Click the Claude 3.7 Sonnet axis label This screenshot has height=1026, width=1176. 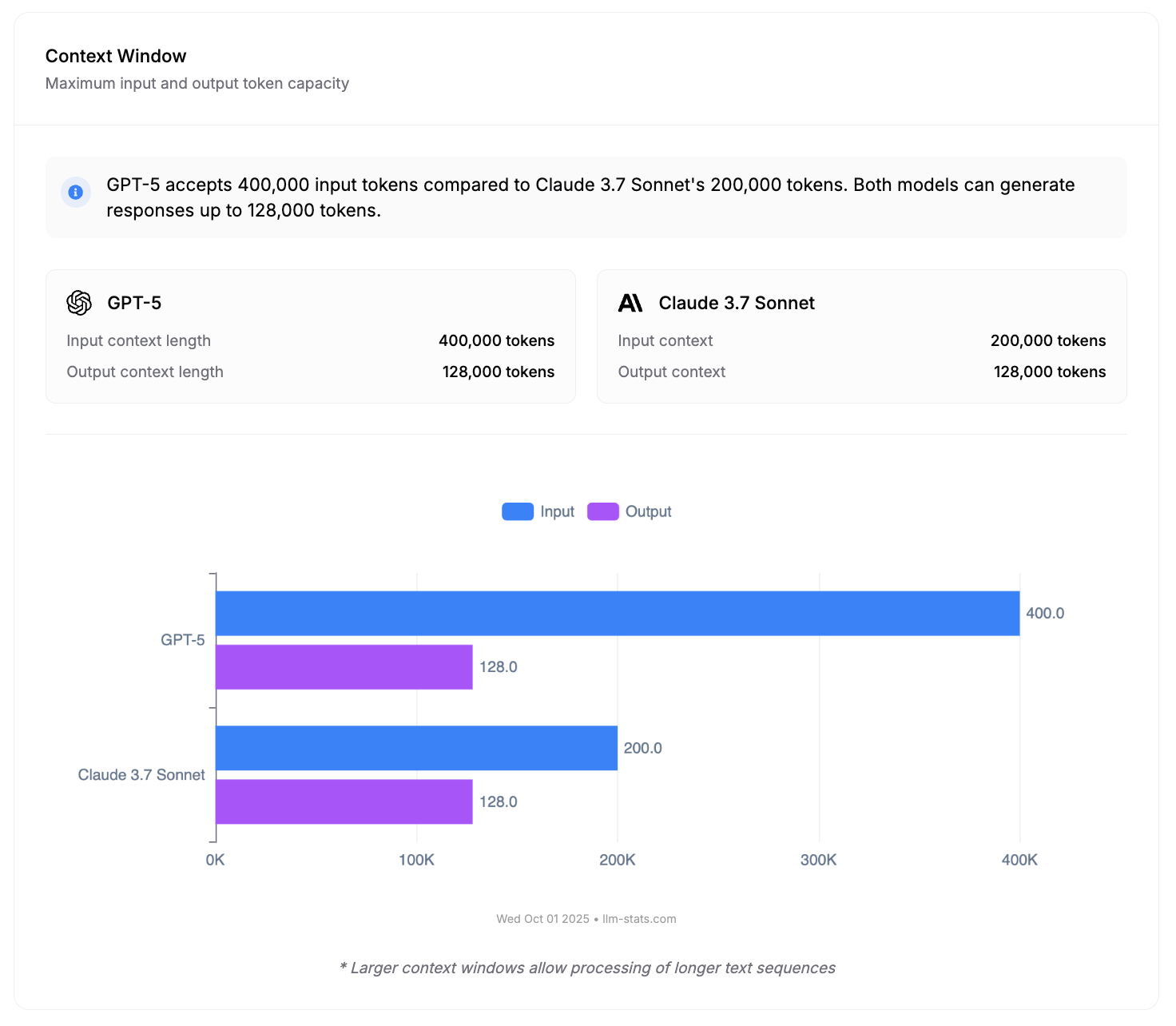[x=141, y=775]
